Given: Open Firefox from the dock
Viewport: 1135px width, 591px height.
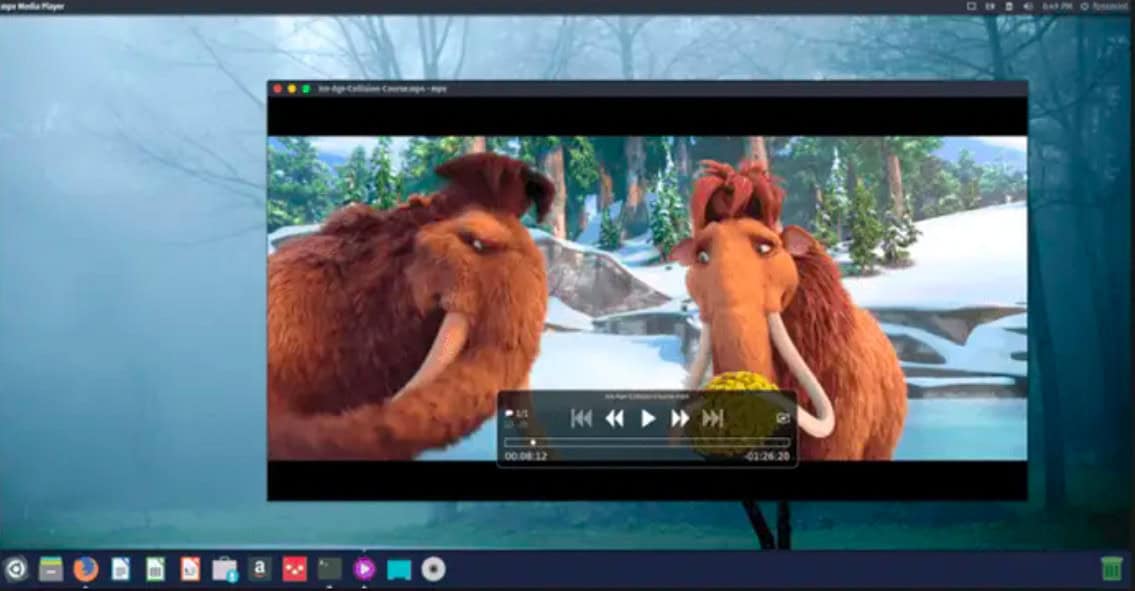Looking at the screenshot, I should click(x=85, y=569).
